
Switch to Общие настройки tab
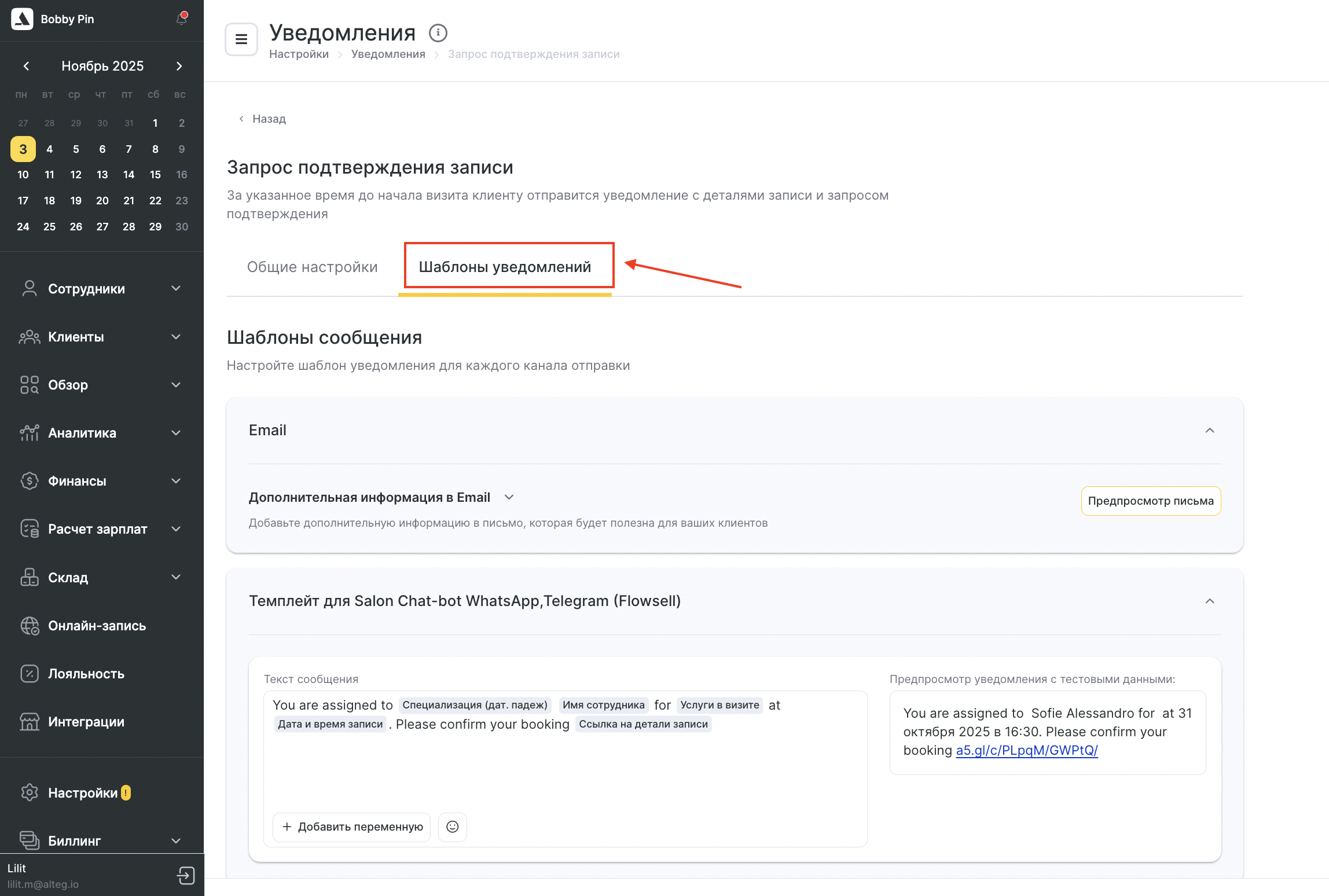pos(312,267)
